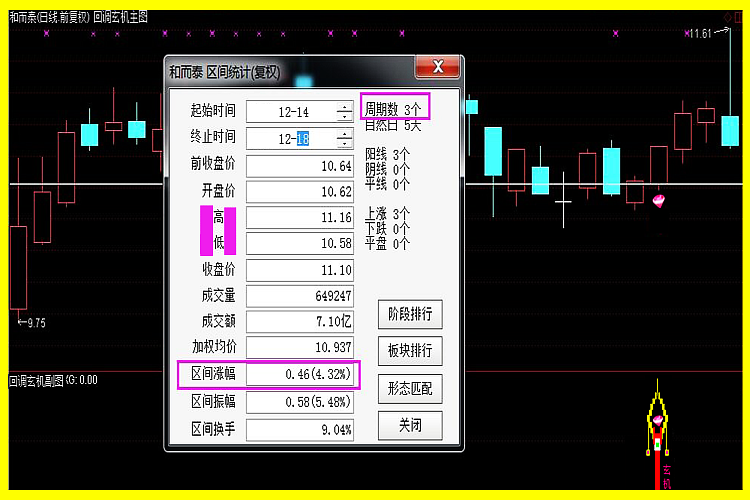This screenshot has height=500, width=750.
Task: Click the yellow arrow signal in the sub-chart
Action: [x=657, y=412]
